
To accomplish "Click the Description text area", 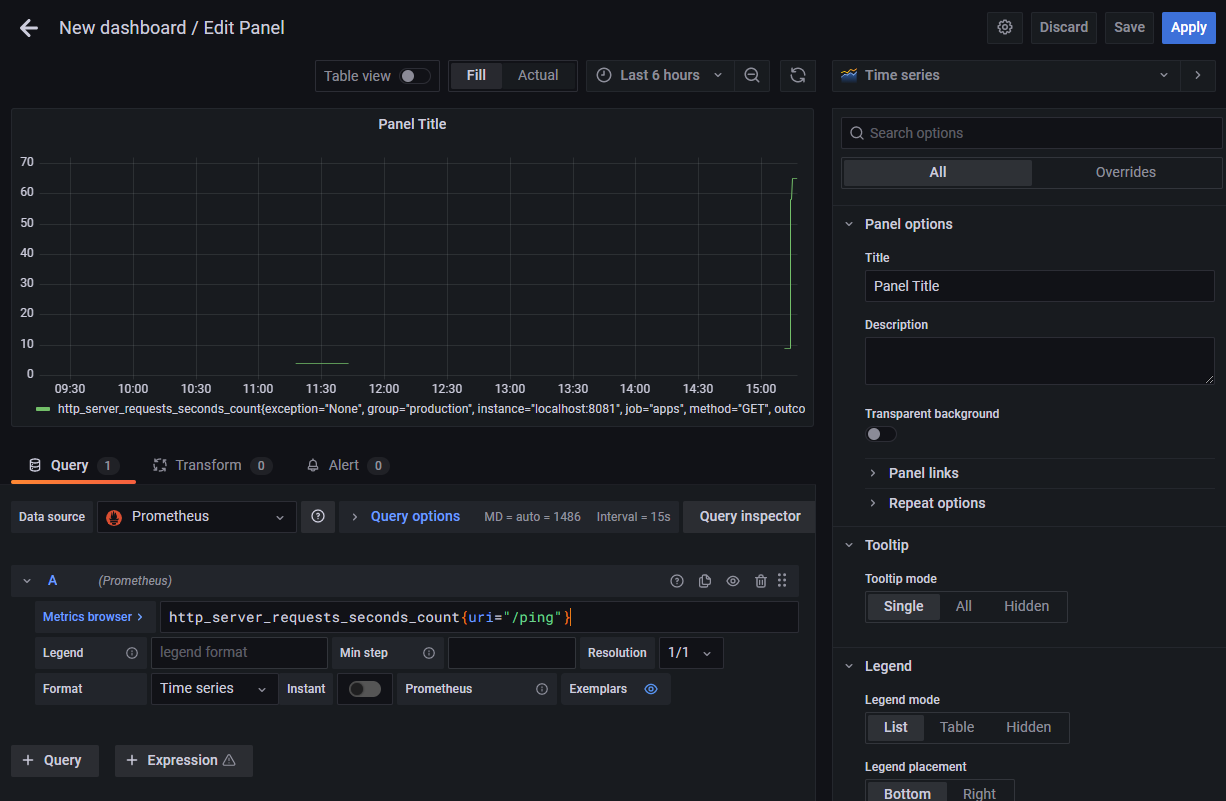I will click(x=1039, y=361).
